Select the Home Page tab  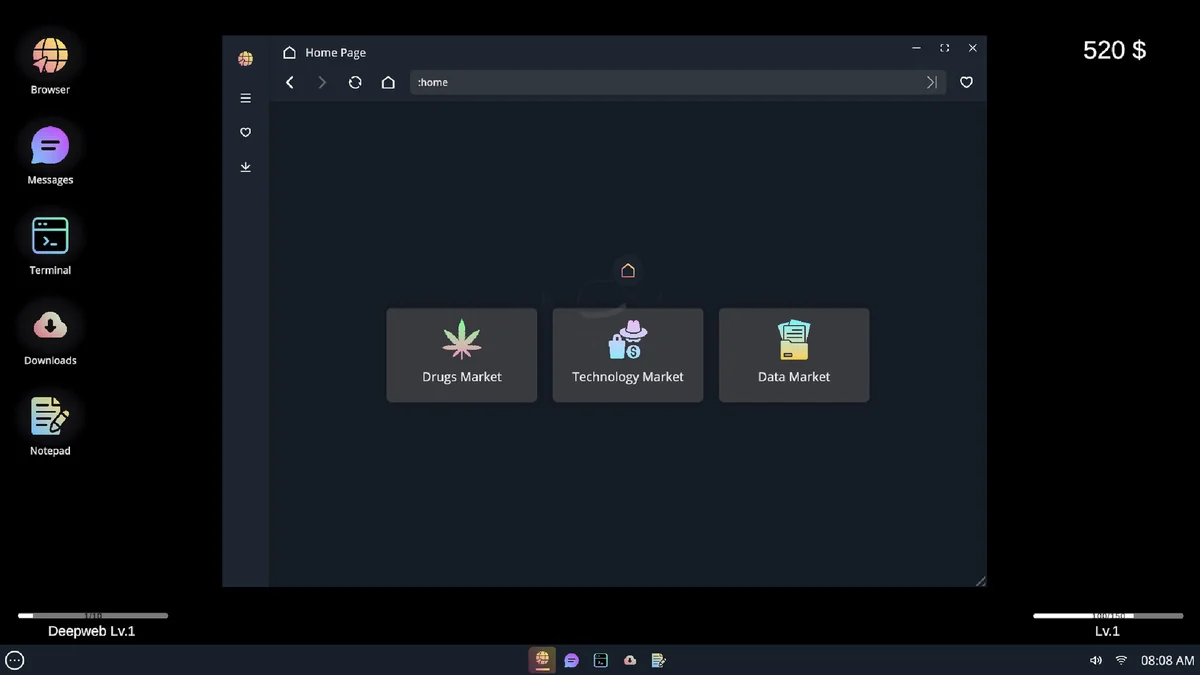[334, 52]
